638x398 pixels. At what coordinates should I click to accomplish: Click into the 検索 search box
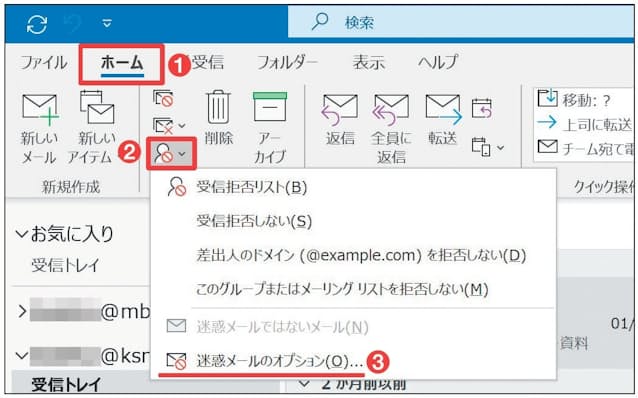coord(460,22)
